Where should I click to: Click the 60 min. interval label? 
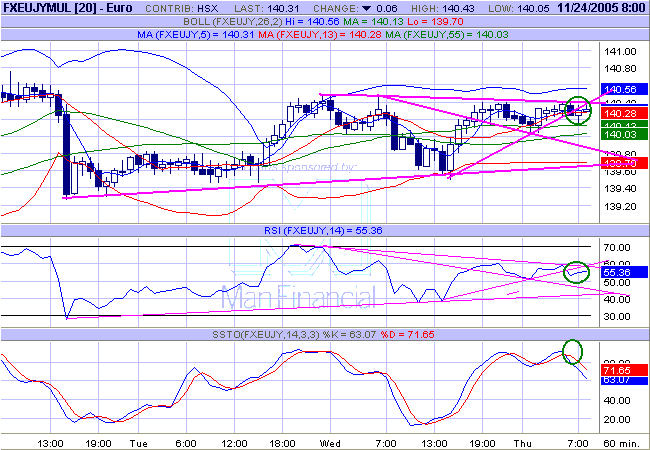[622, 443]
